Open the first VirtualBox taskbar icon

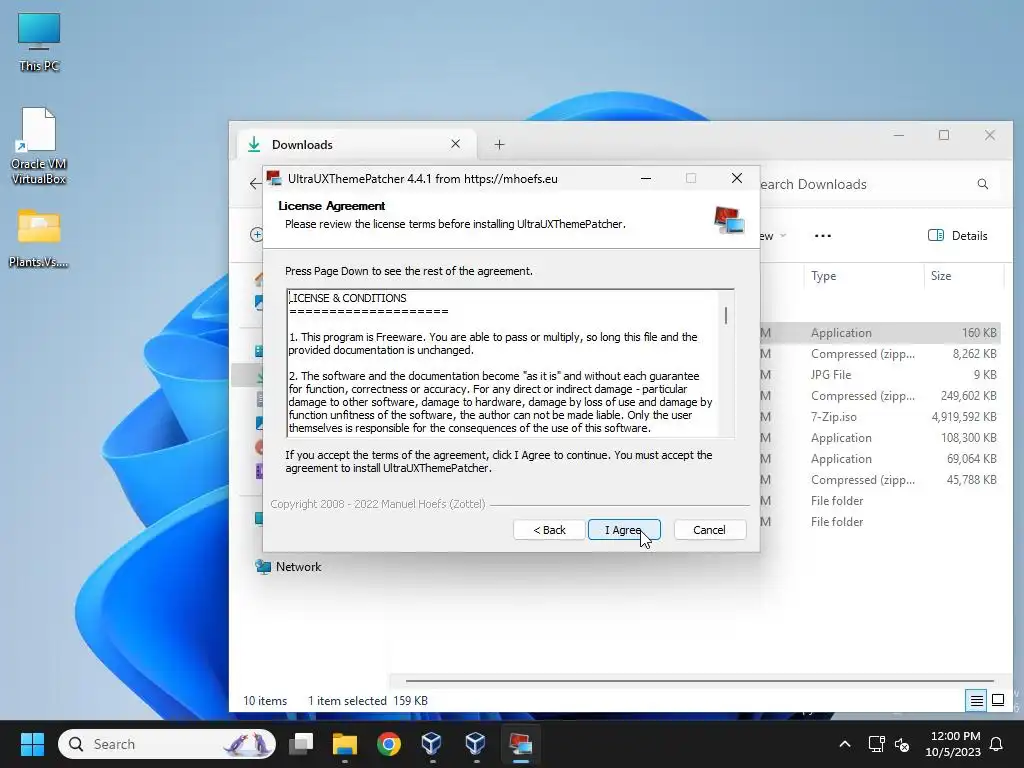pos(432,744)
